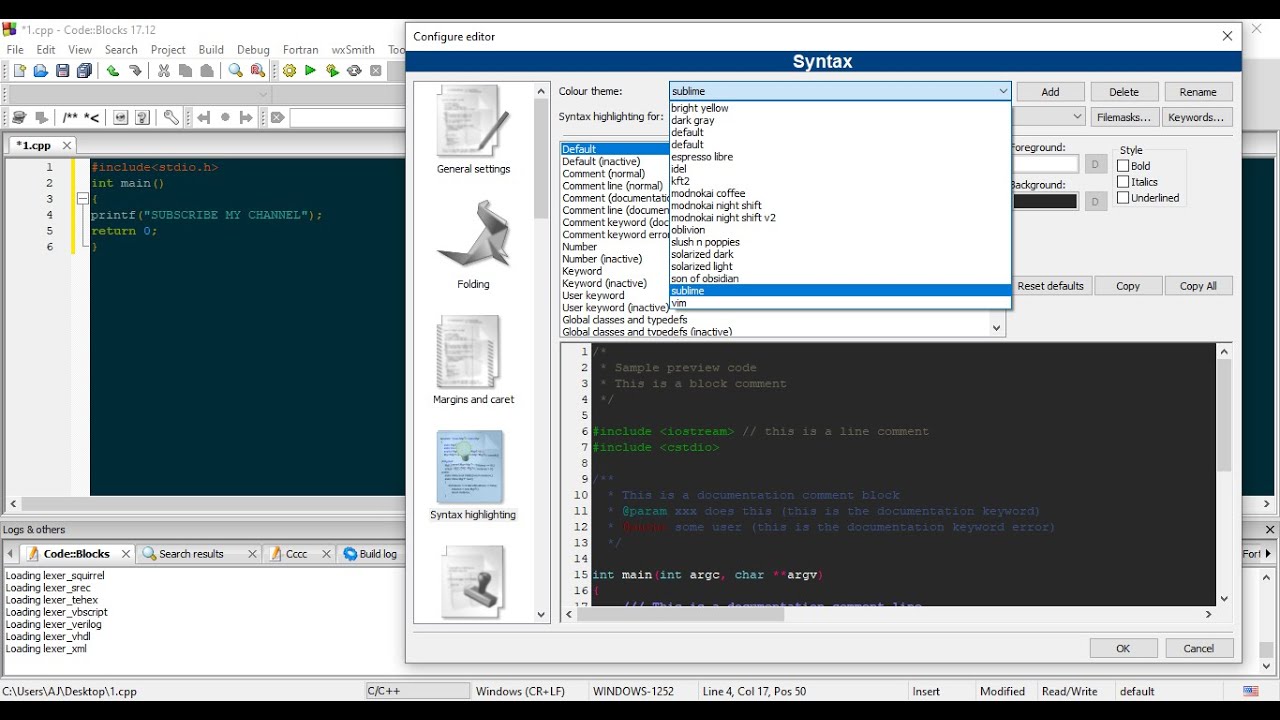The width and height of the screenshot is (1280, 720).
Task: Open the File menu
Action: (15, 49)
